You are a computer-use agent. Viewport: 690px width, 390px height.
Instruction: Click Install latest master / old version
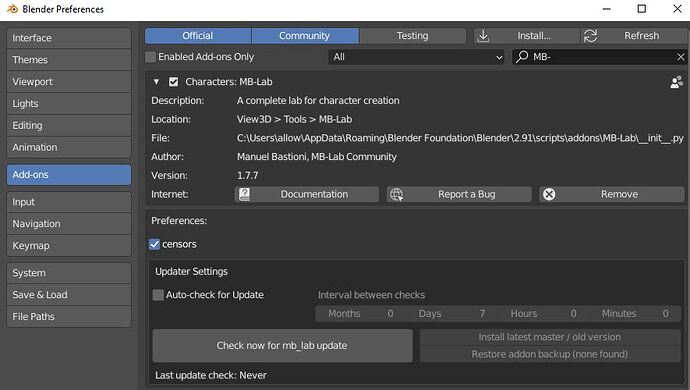tap(550, 337)
